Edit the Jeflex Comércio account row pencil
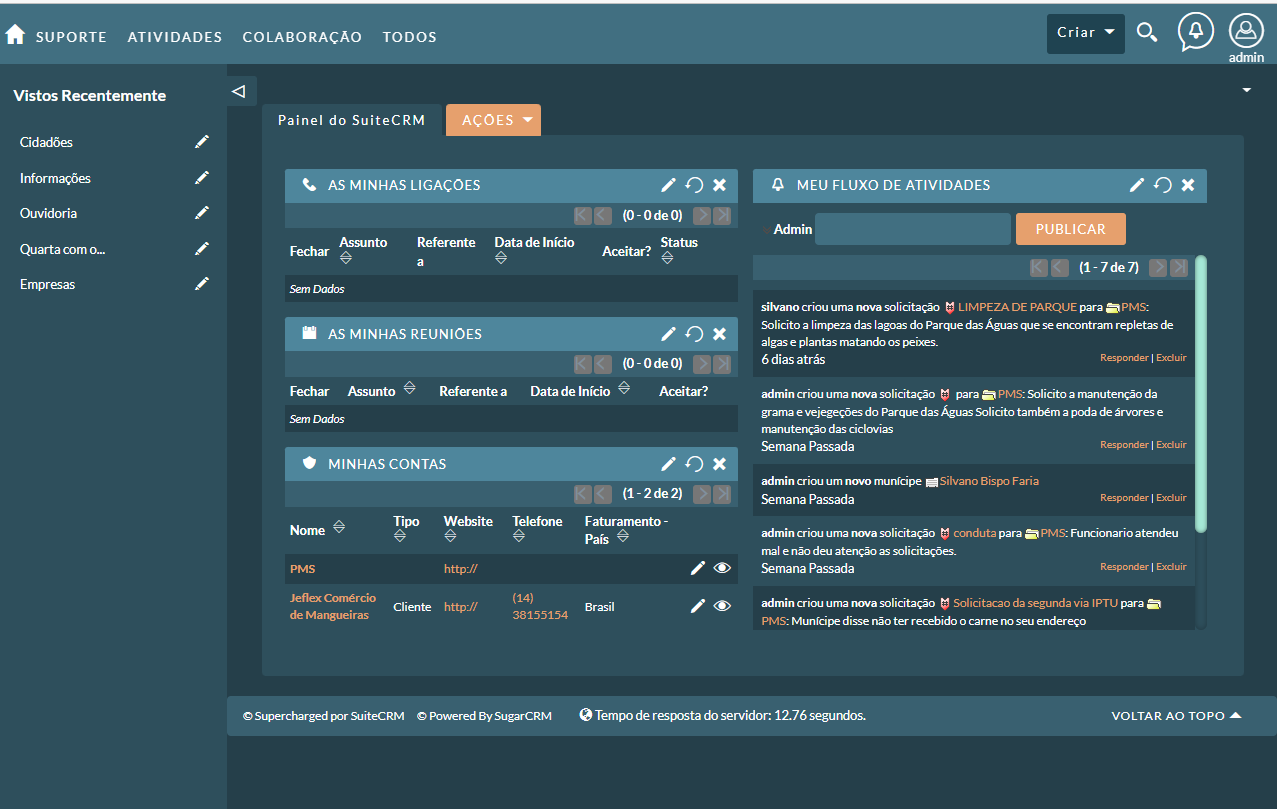1277x809 pixels. (x=698, y=606)
